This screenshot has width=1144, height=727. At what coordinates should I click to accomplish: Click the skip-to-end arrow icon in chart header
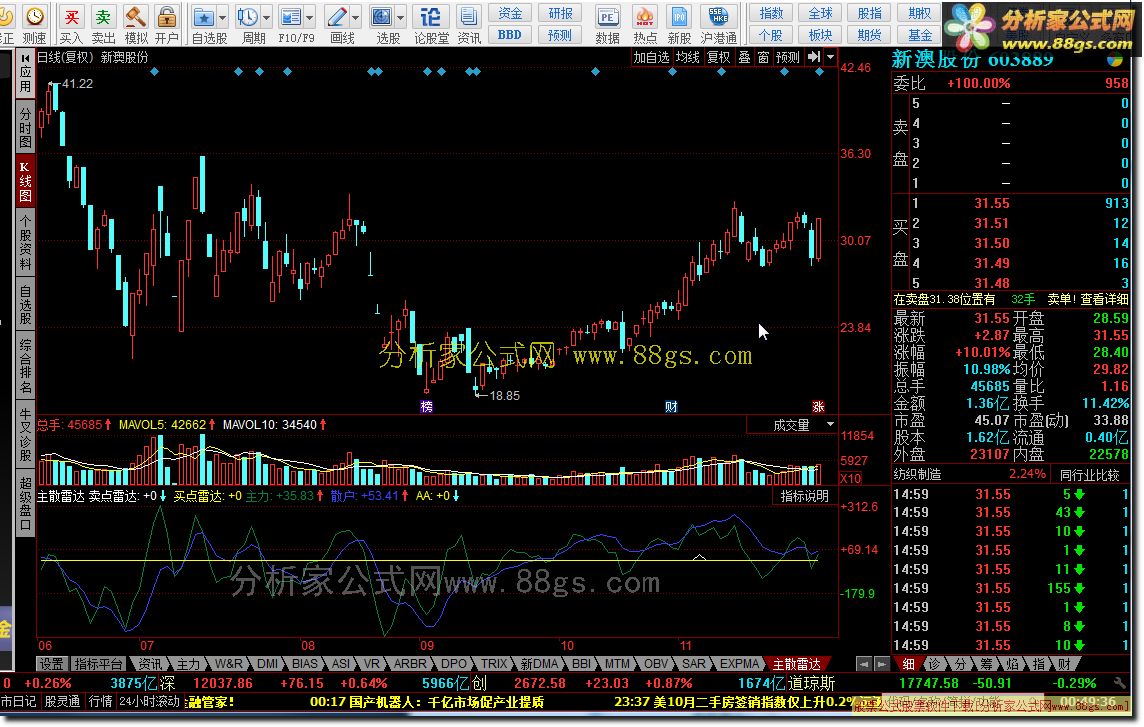814,57
